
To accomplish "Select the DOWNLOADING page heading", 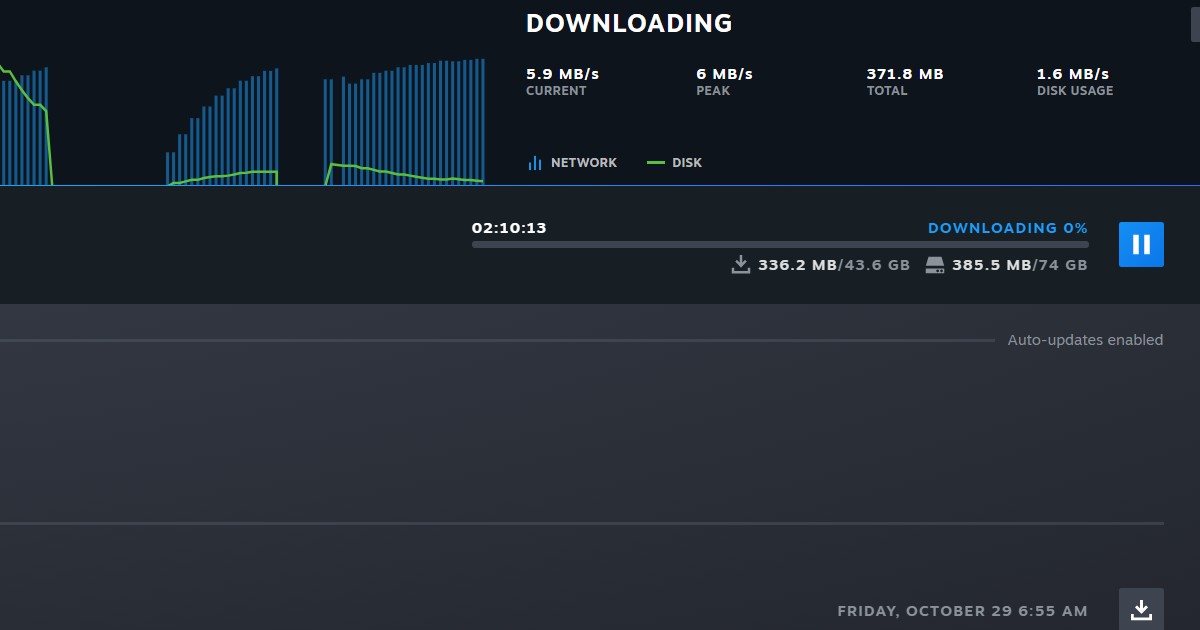I will click(629, 22).
